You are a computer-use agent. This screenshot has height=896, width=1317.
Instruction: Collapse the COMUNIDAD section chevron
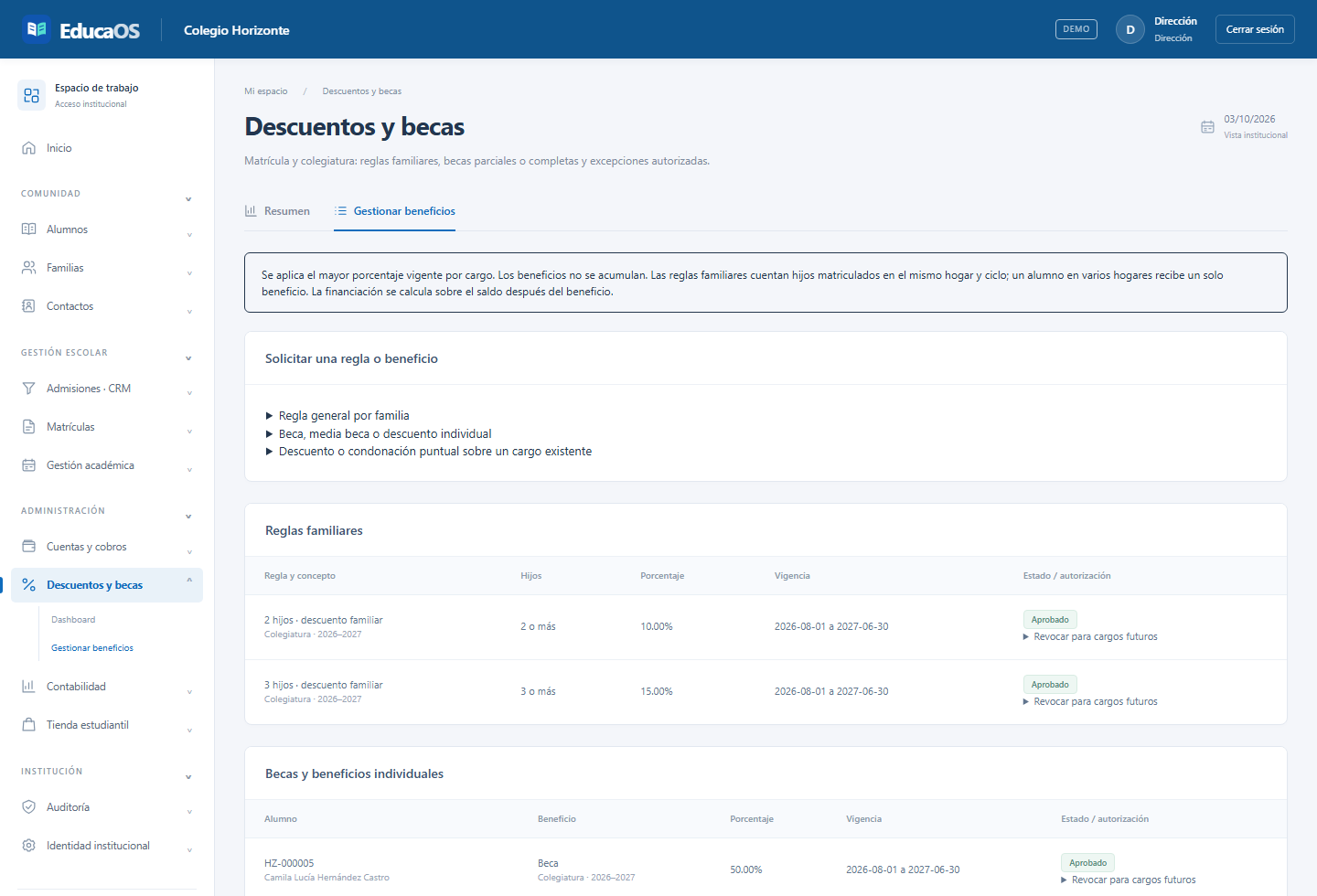point(188,198)
